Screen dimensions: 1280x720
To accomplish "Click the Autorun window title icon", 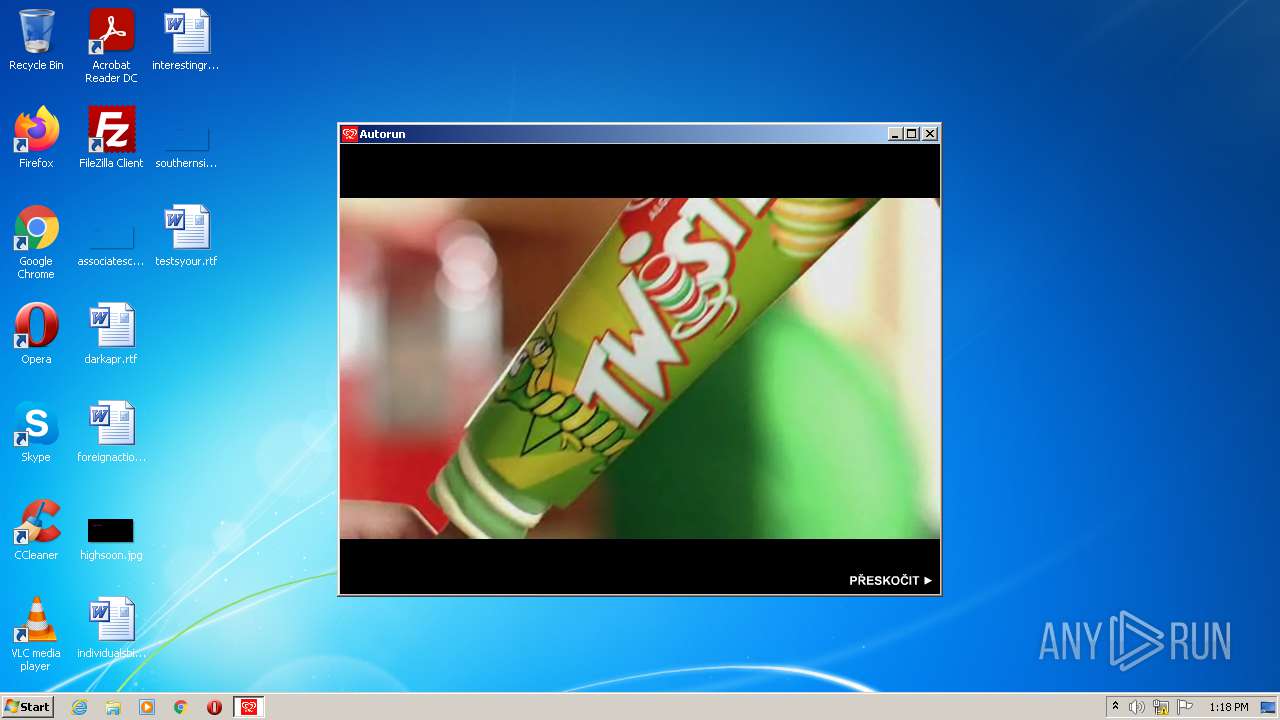I will [349, 134].
